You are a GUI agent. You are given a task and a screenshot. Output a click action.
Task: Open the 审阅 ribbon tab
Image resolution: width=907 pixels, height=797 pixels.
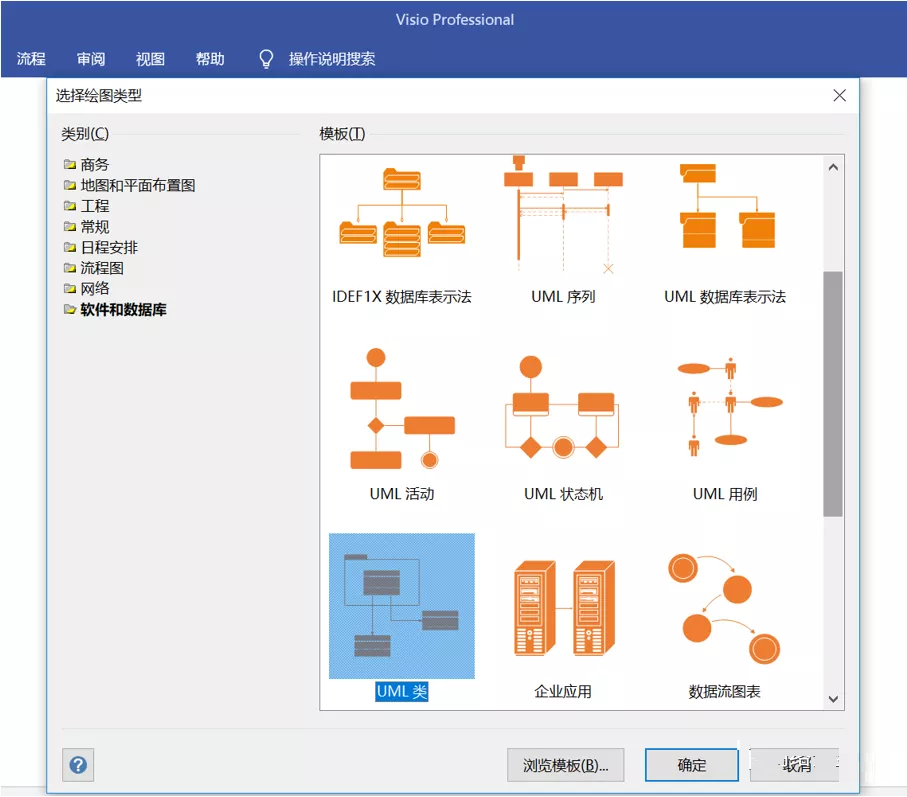(91, 58)
